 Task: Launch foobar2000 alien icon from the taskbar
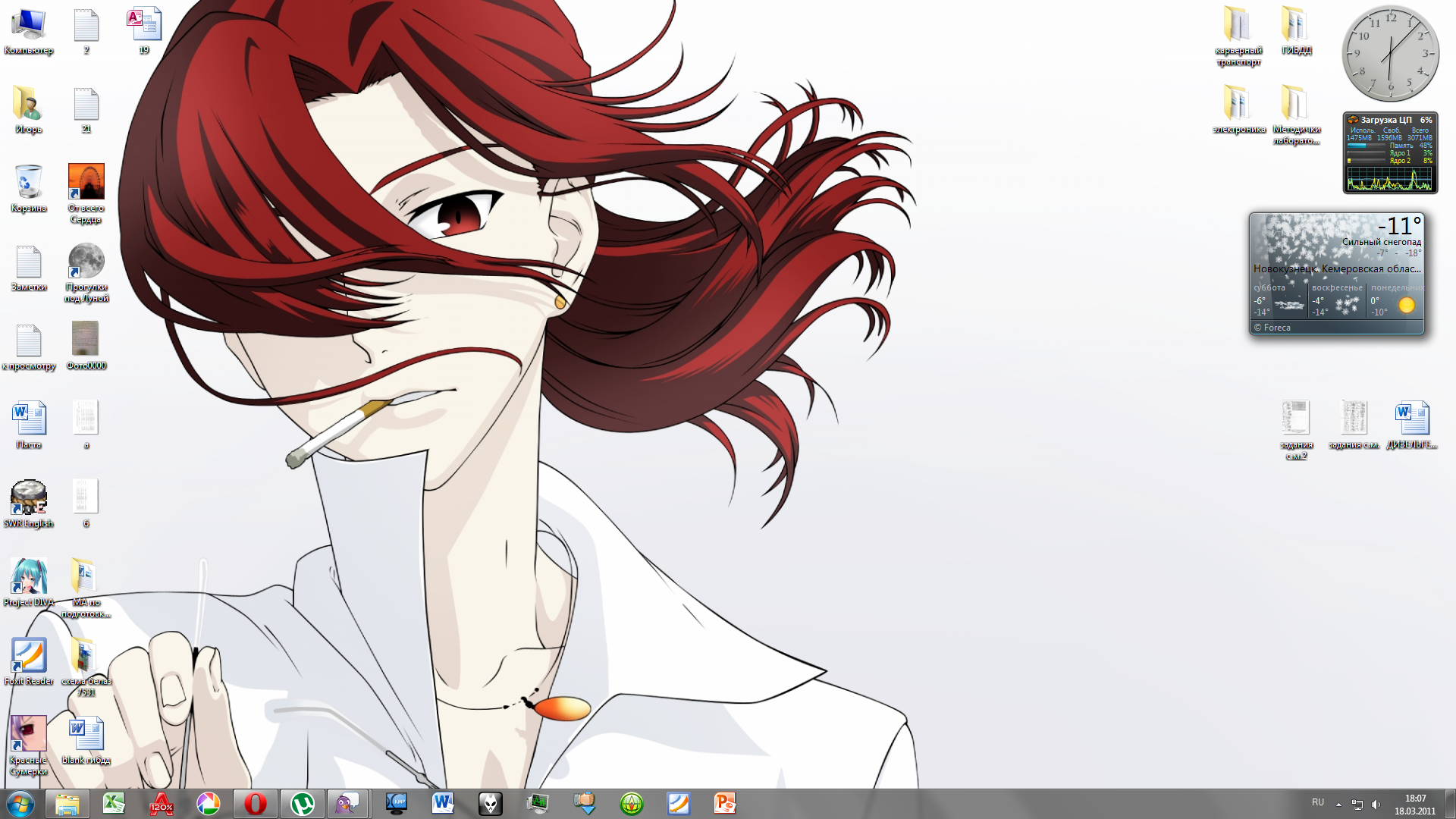(490, 804)
